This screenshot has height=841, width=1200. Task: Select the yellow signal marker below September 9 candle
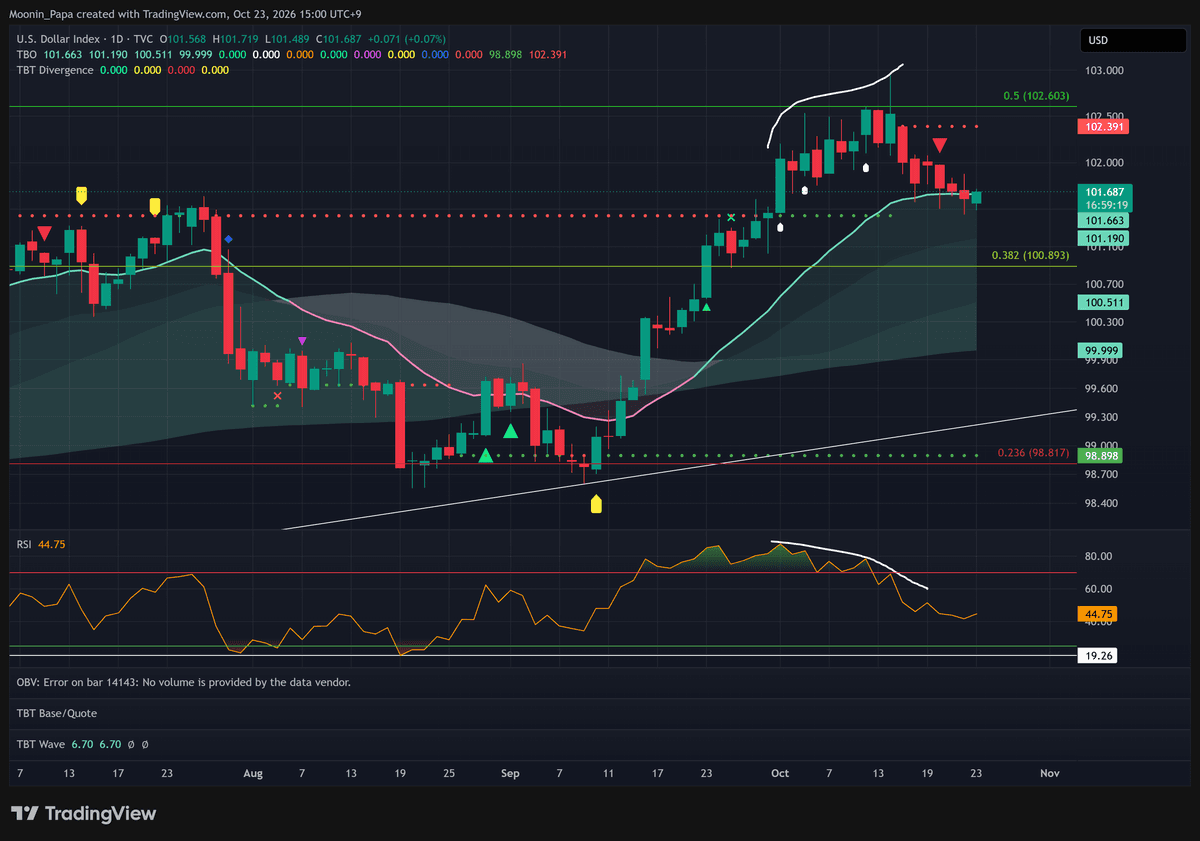[596, 503]
